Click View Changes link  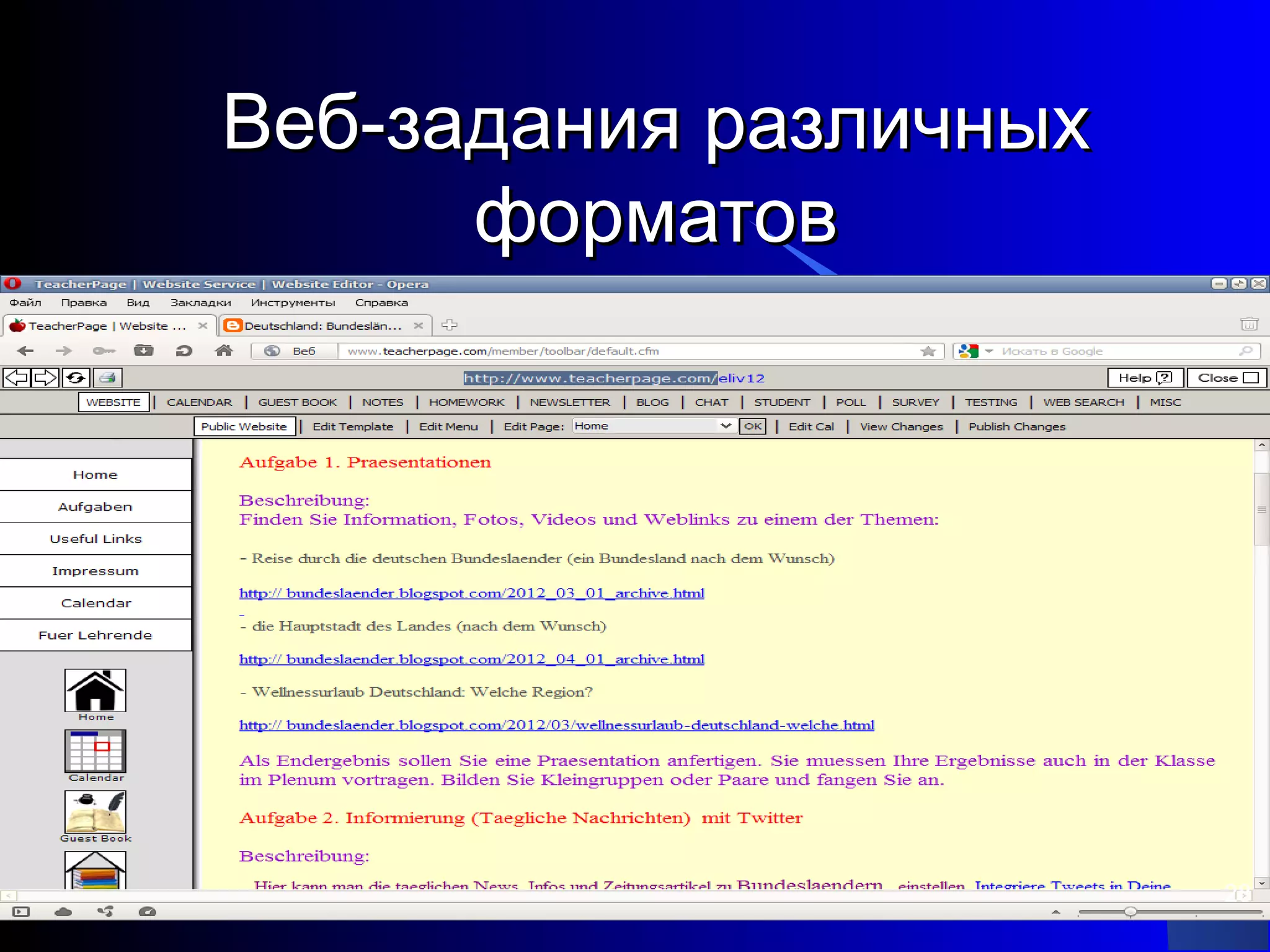point(901,426)
